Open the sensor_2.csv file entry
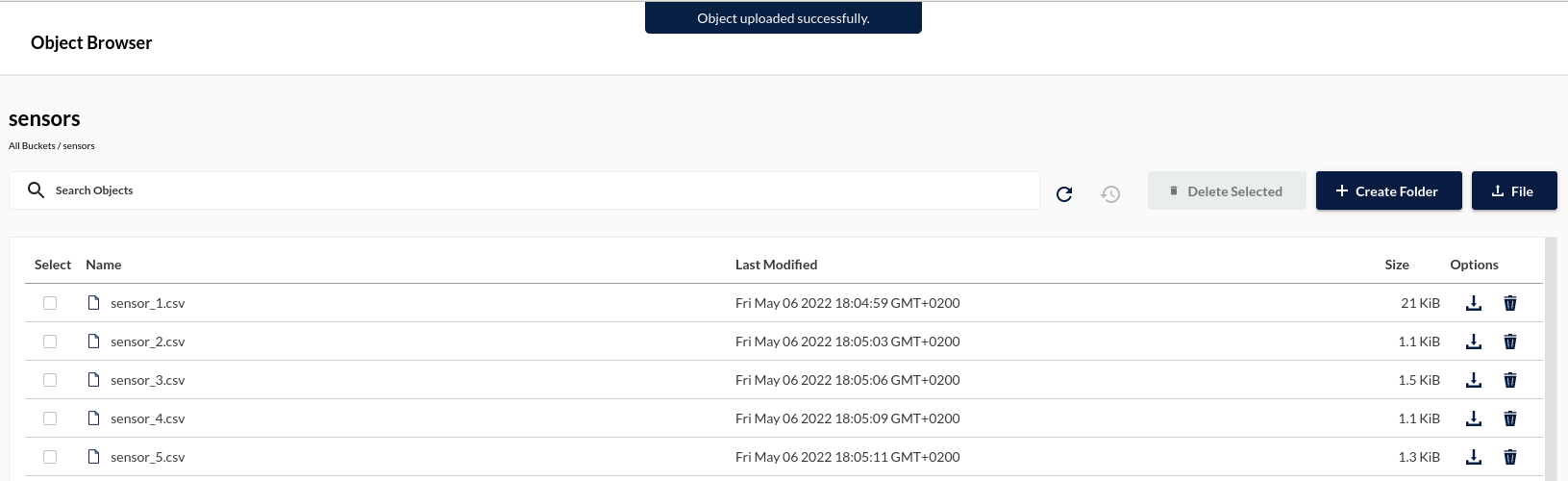1568x481 pixels. tap(147, 342)
